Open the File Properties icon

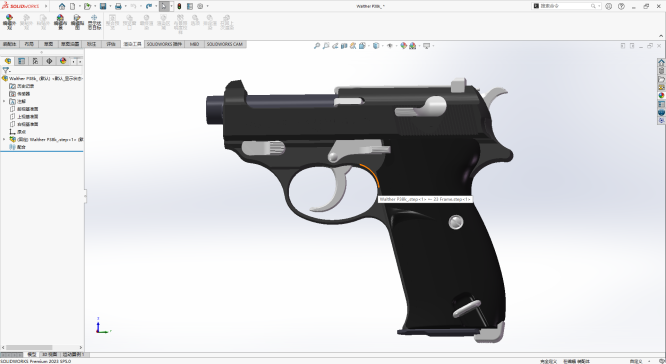(x=190, y=6)
